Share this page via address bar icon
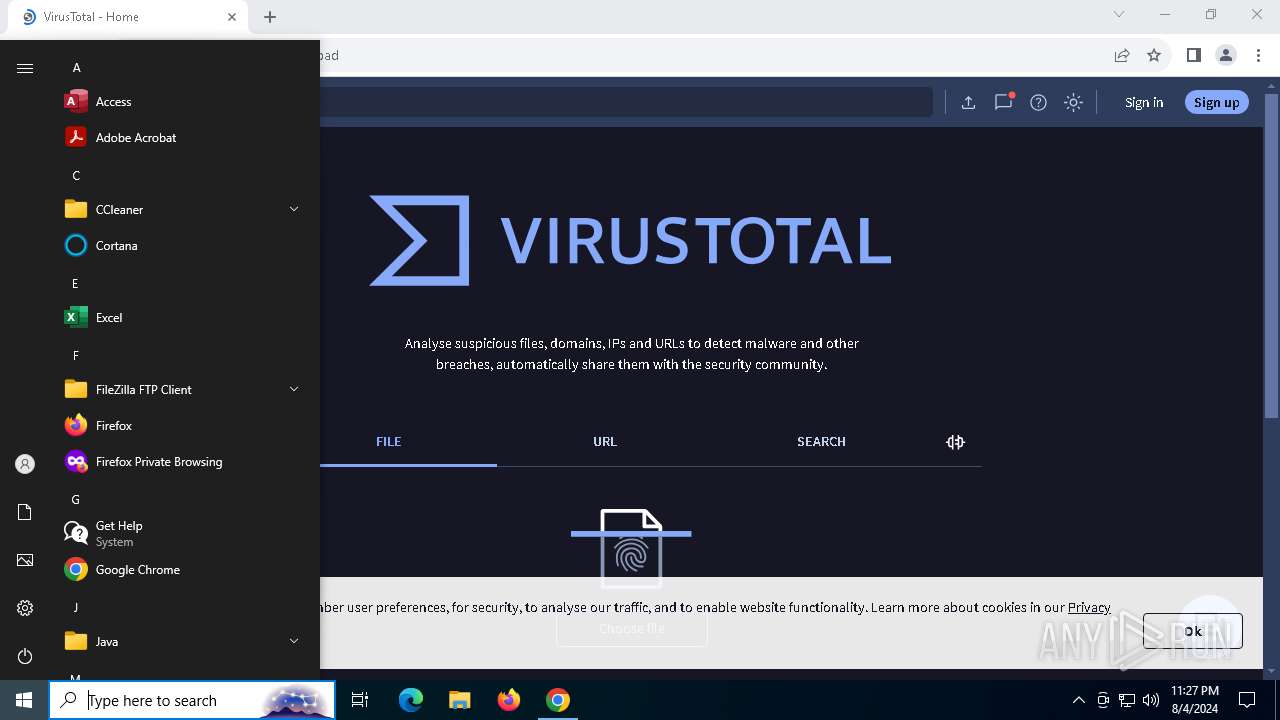 [1122, 56]
